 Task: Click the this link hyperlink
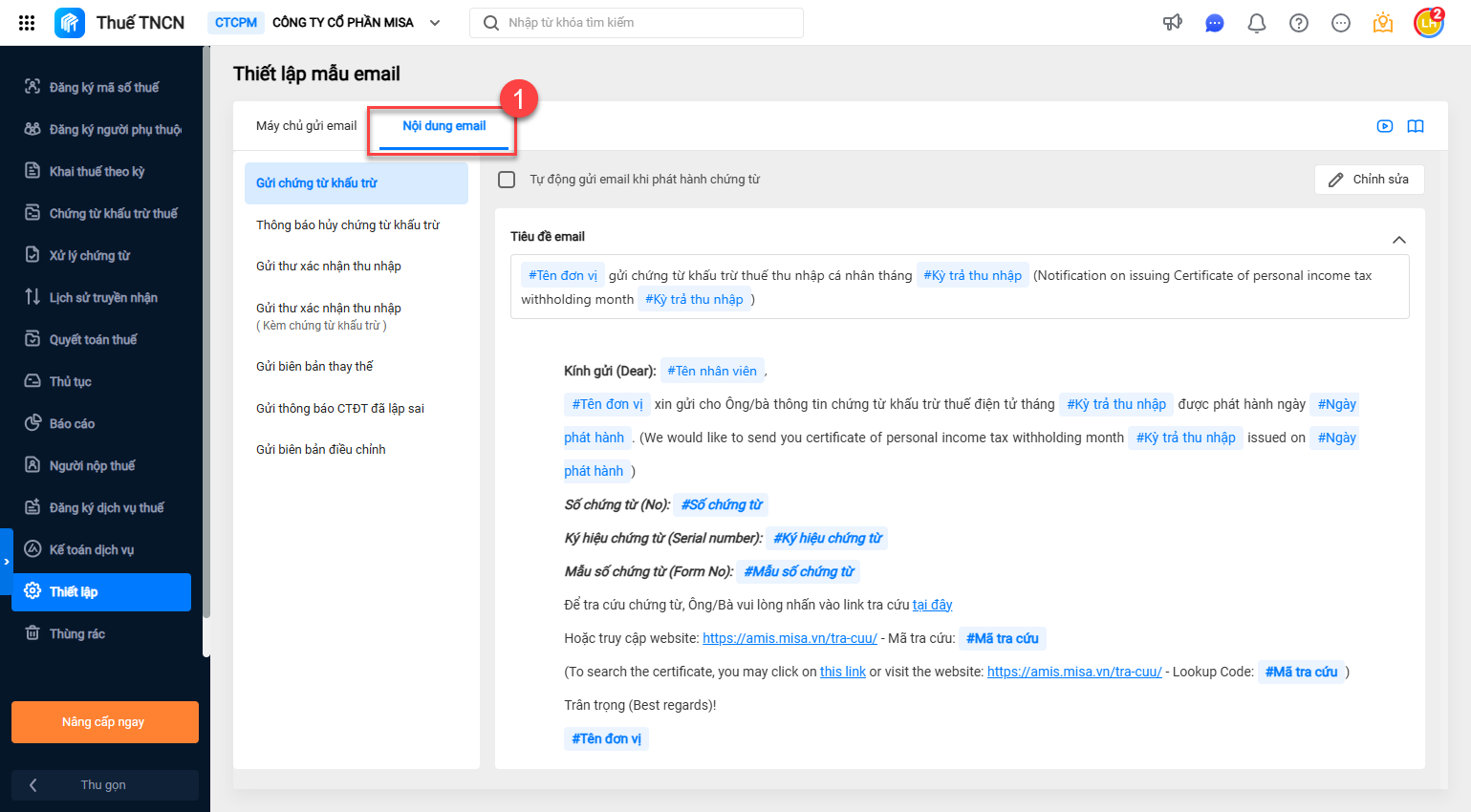(843, 672)
